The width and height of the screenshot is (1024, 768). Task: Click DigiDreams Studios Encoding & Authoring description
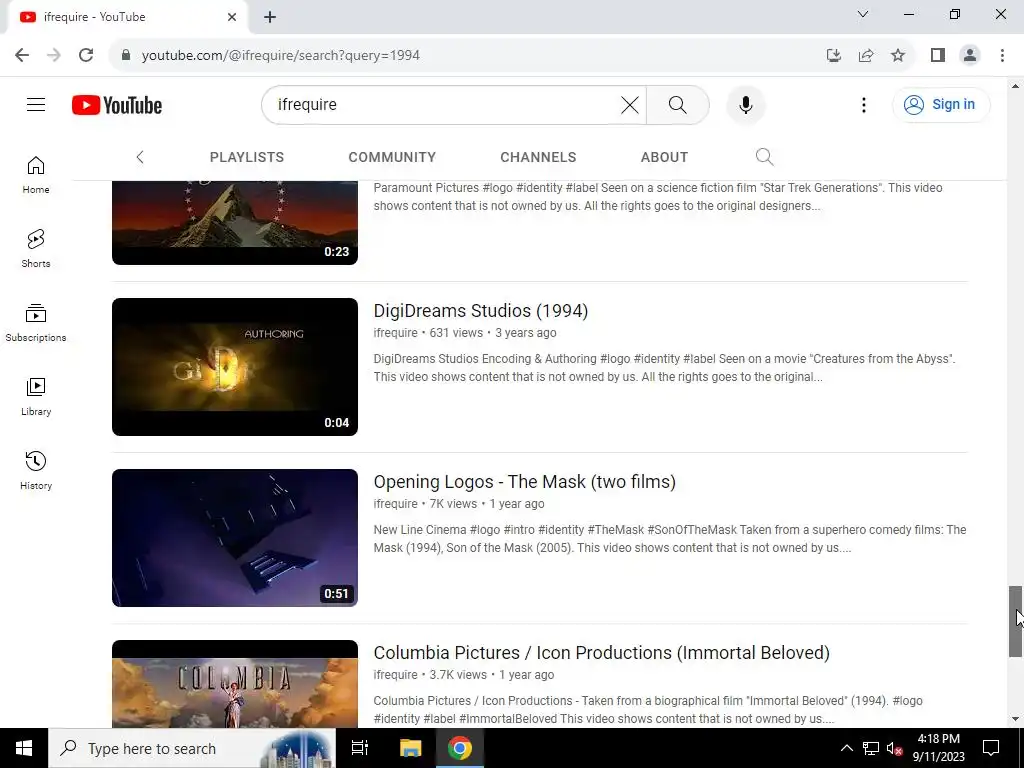coord(664,368)
